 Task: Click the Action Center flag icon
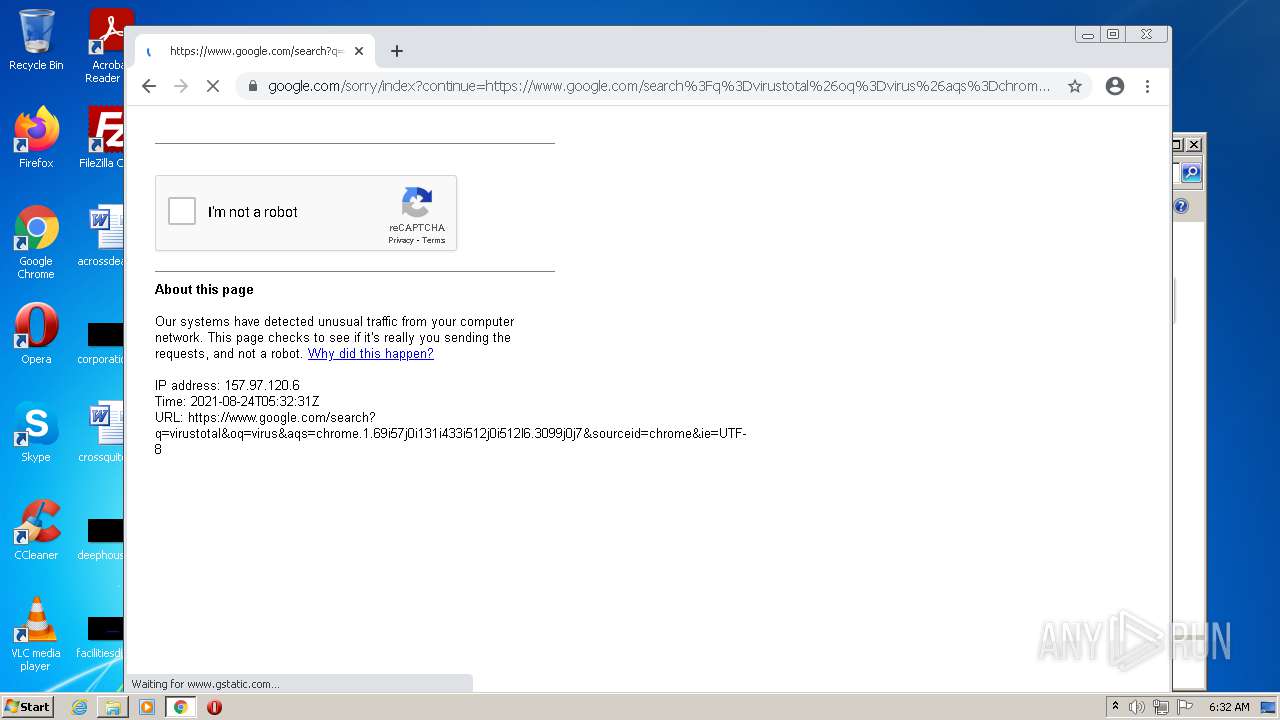[x=1183, y=707]
